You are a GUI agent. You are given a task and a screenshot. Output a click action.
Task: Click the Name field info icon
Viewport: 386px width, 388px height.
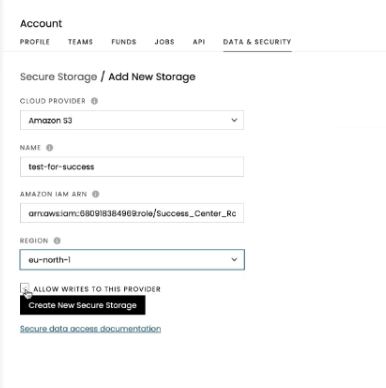coord(50,148)
